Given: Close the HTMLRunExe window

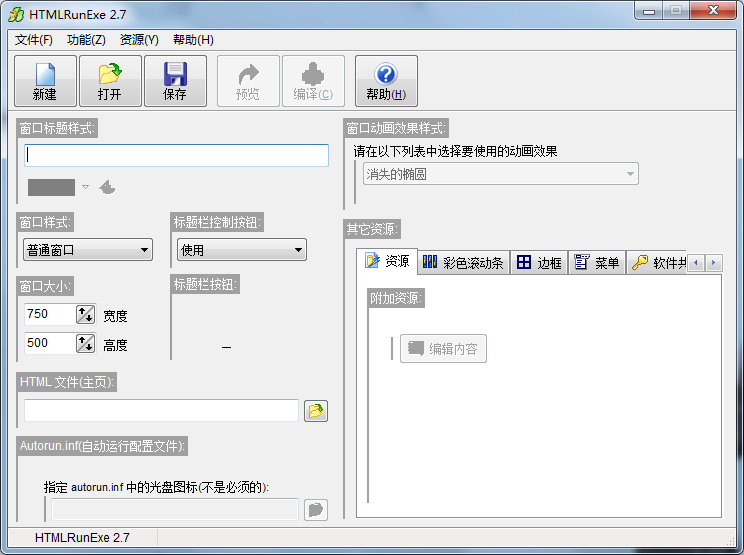Looking at the screenshot, I should 713,10.
